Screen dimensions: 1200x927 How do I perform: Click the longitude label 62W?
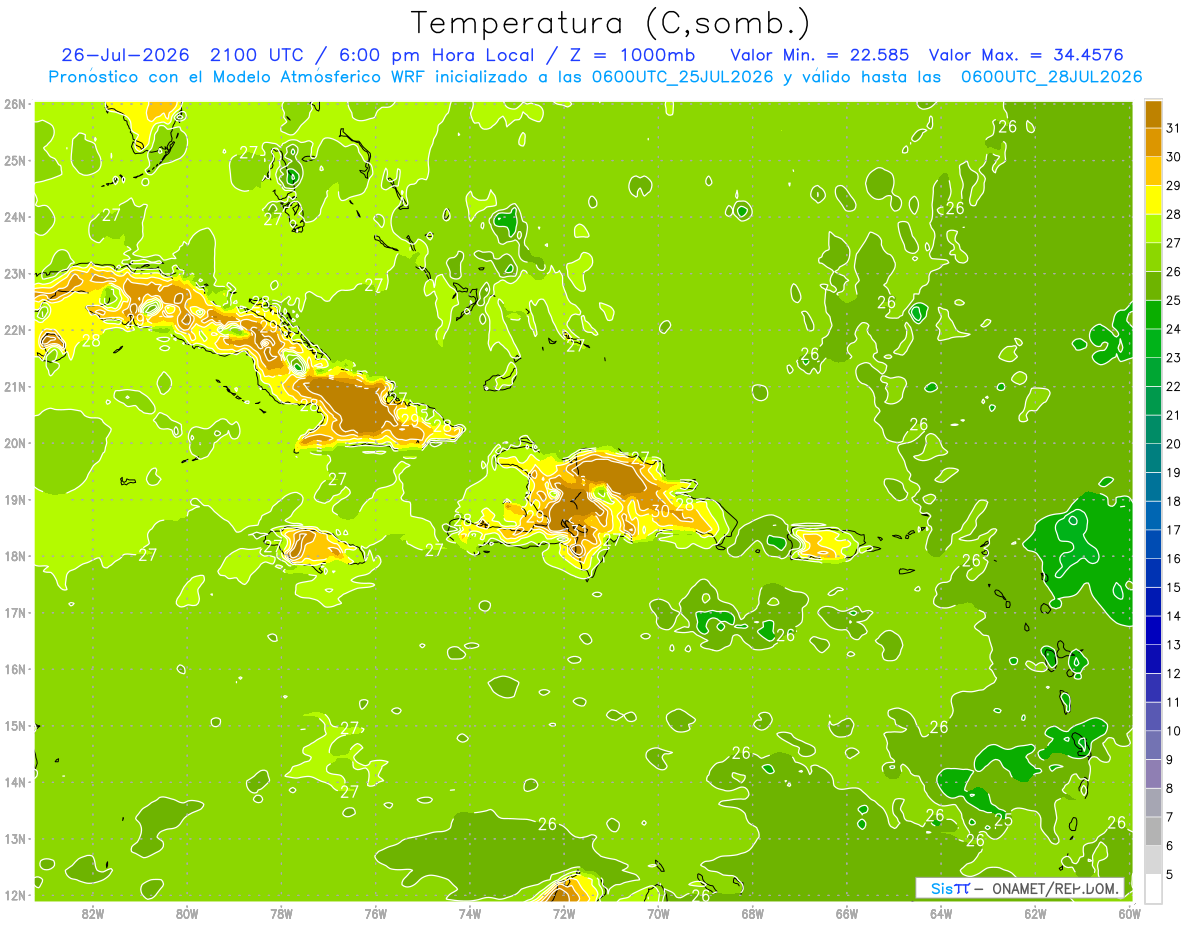pos(1035,913)
